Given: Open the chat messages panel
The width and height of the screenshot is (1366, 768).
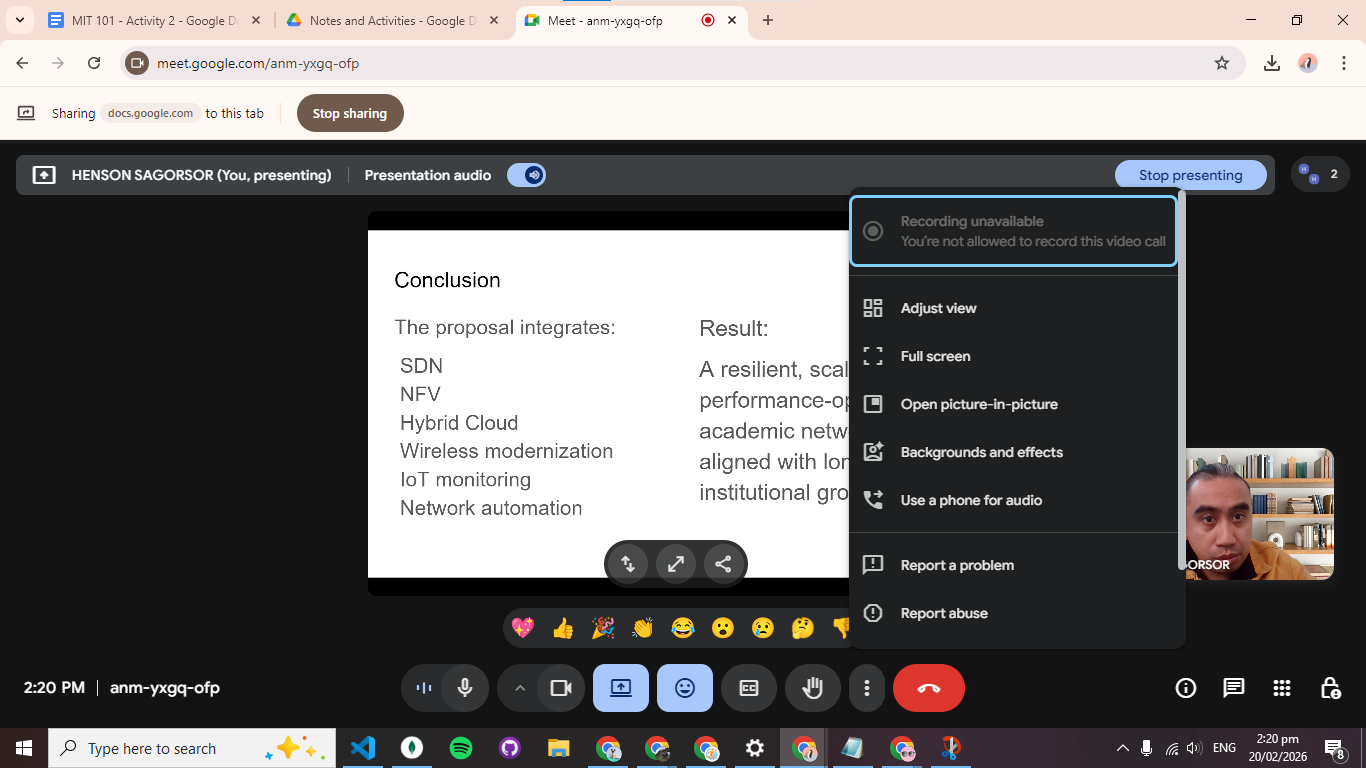Looking at the screenshot, I should 1234,688.
